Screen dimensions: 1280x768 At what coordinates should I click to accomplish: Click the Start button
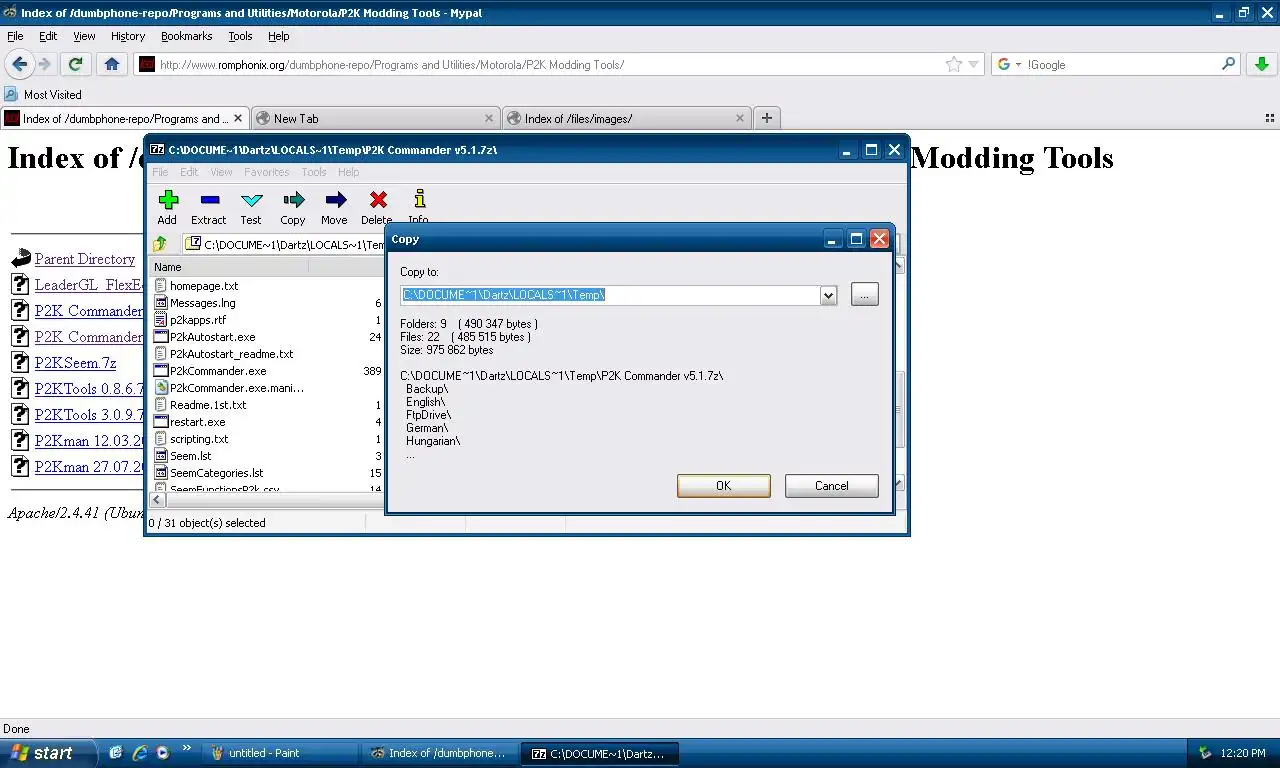pos(48,753)
